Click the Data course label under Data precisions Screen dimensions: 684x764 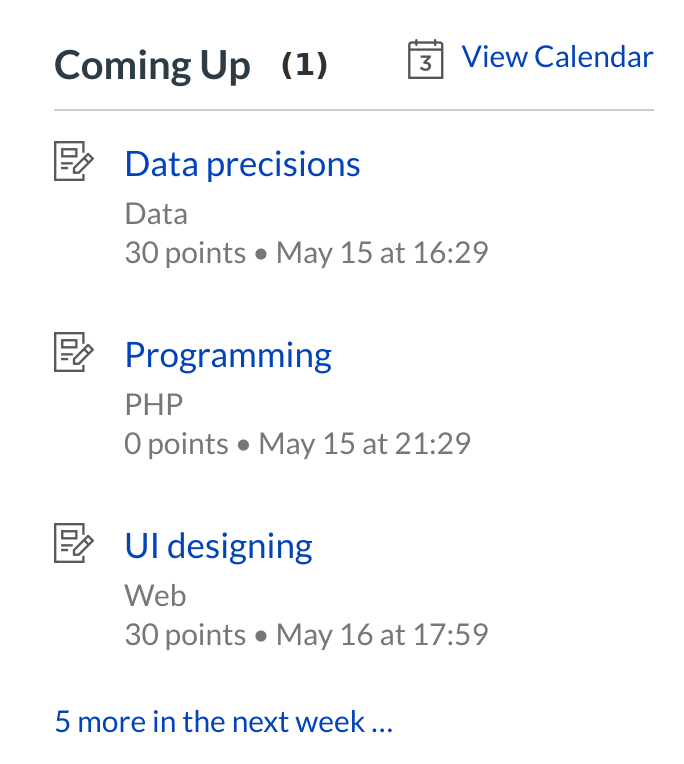coord(156,214)
